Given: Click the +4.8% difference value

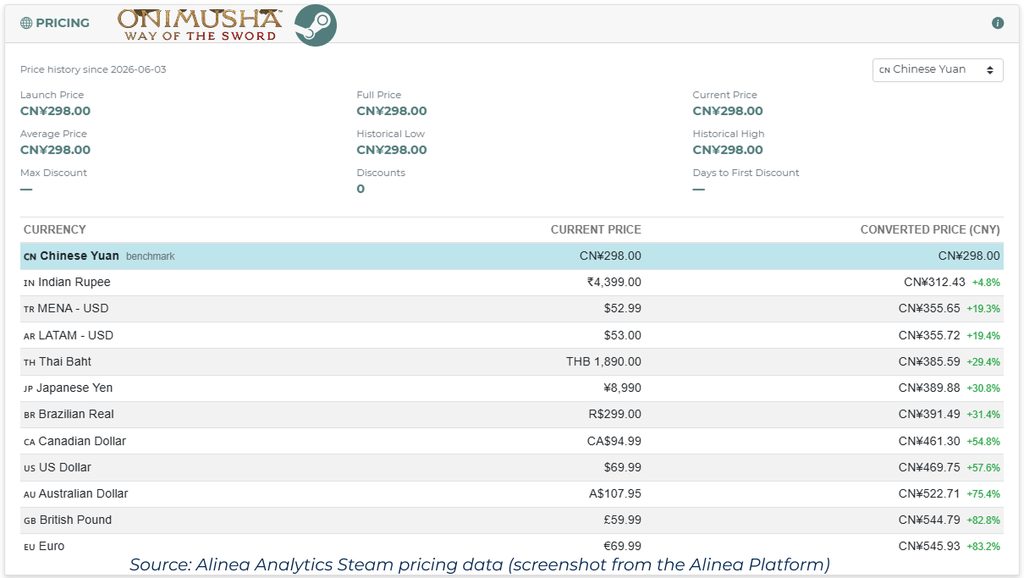Looking at the screenshot, I should tap(986, 283).
